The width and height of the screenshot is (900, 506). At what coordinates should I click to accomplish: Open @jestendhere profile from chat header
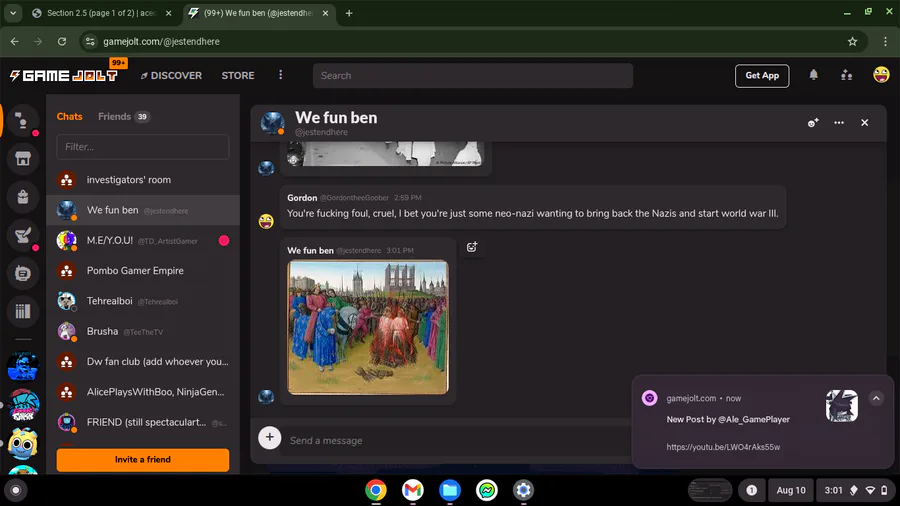click(321, 133)
